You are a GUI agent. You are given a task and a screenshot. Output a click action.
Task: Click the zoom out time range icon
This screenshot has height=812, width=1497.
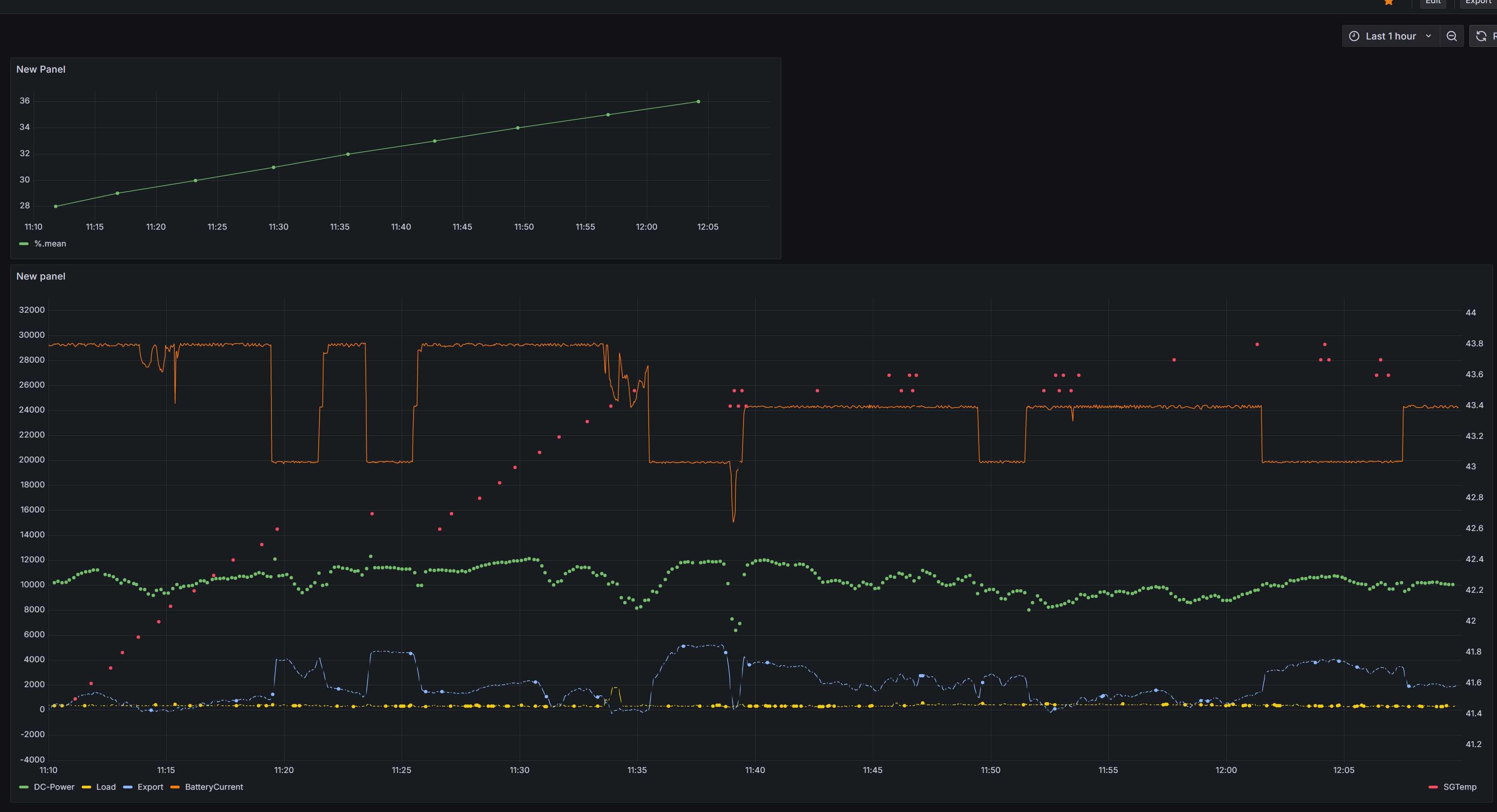click(1451, 36)
